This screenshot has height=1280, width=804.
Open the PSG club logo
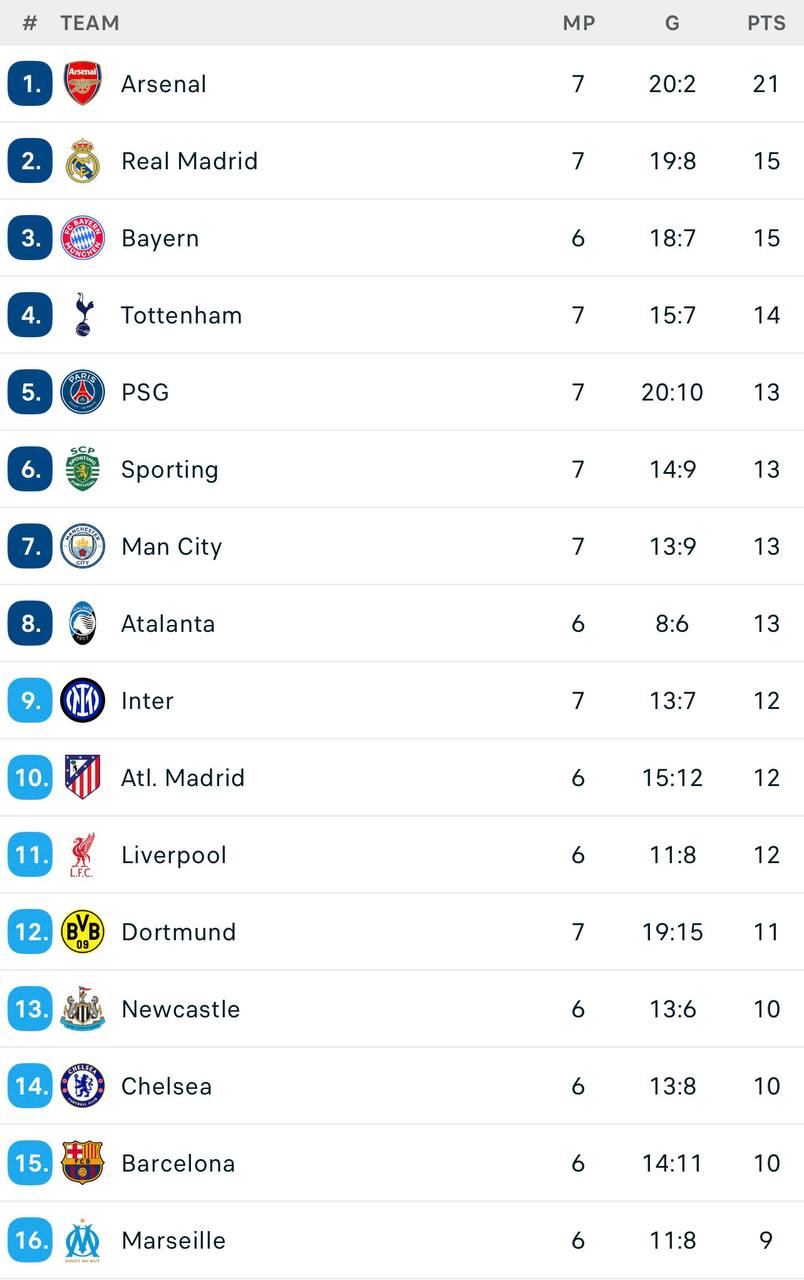82,392
